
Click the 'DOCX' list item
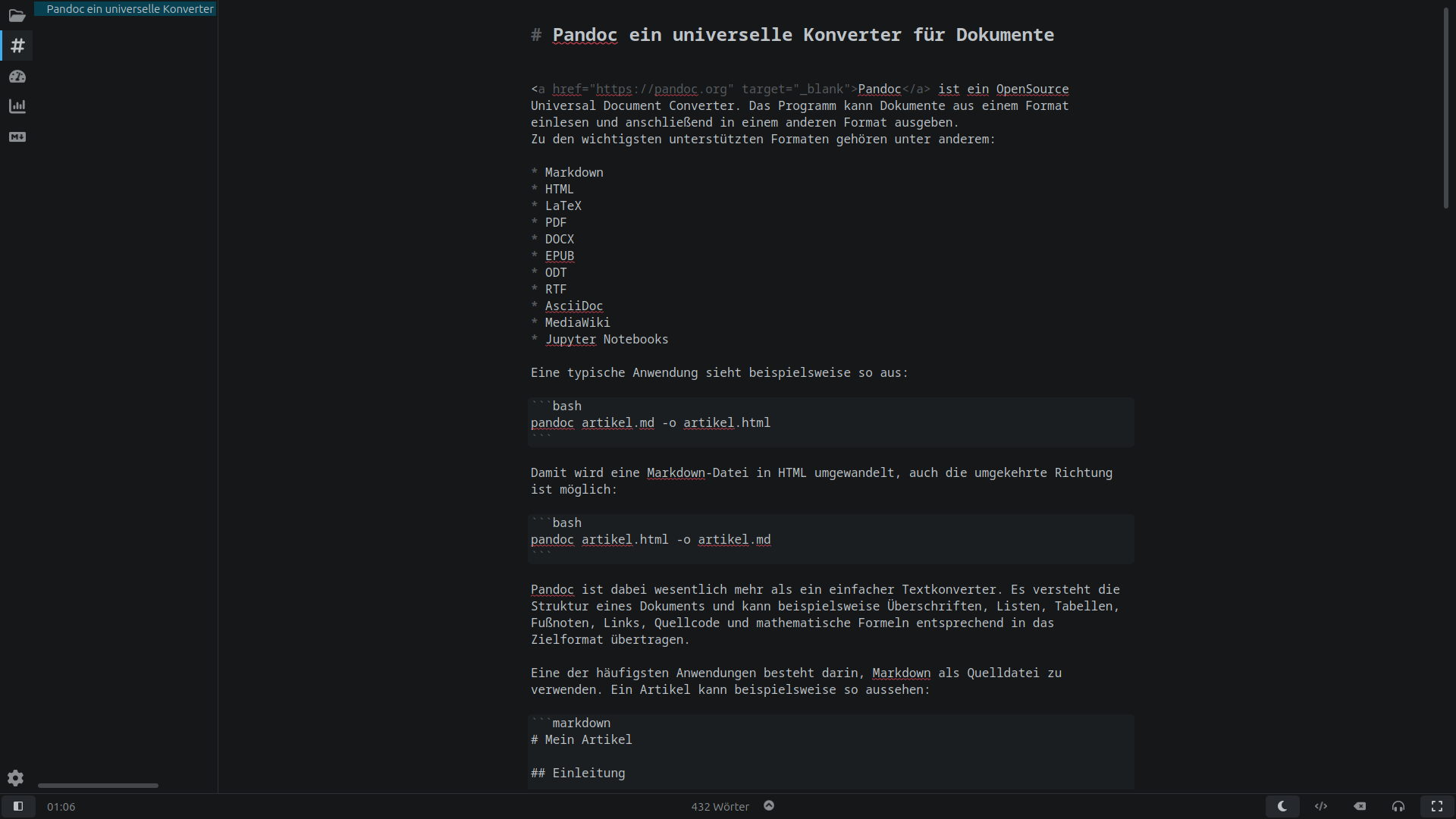click(x=559, y=239)
